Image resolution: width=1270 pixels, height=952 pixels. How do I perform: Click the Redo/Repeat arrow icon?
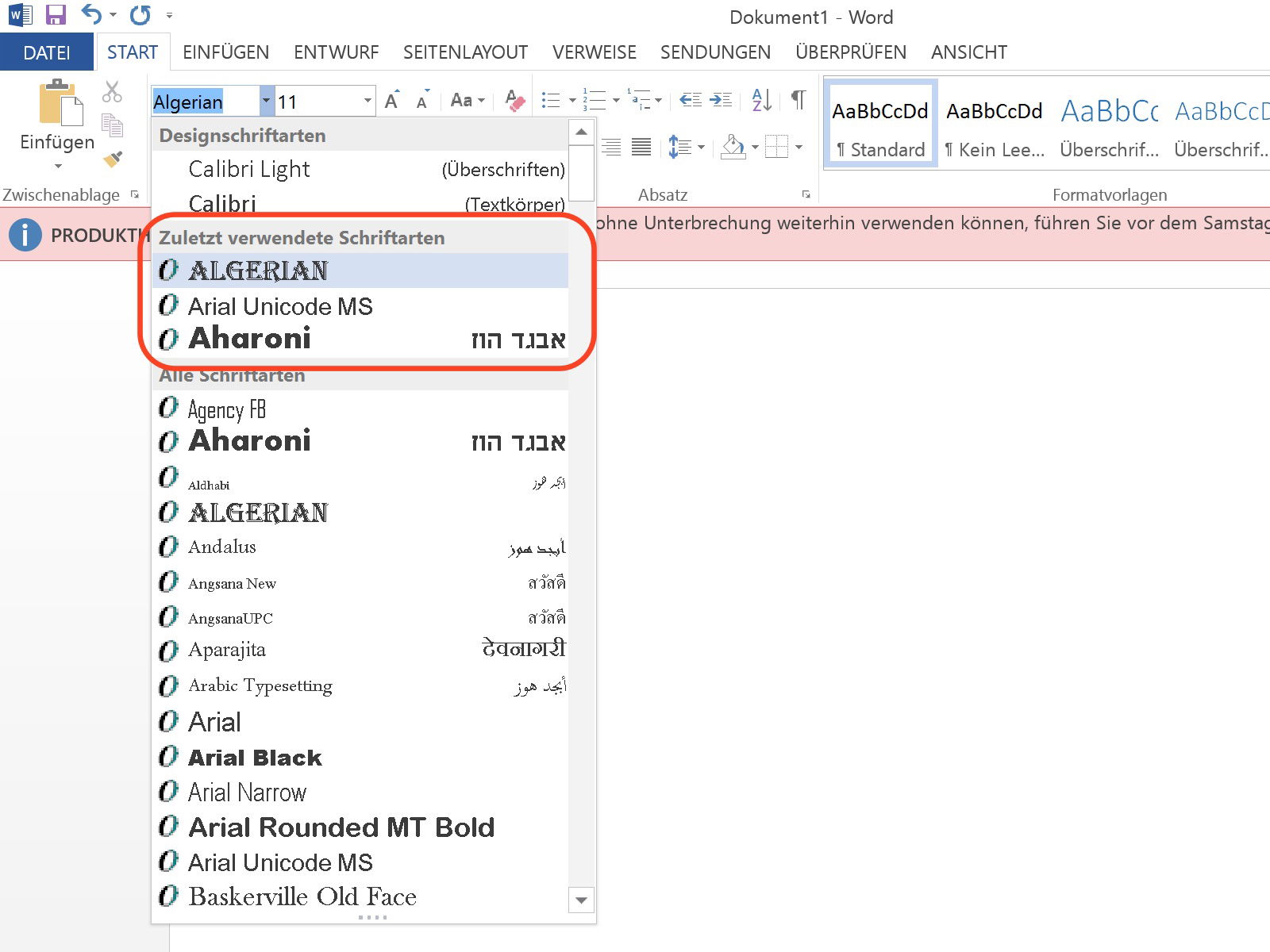(x=140, y=15)
